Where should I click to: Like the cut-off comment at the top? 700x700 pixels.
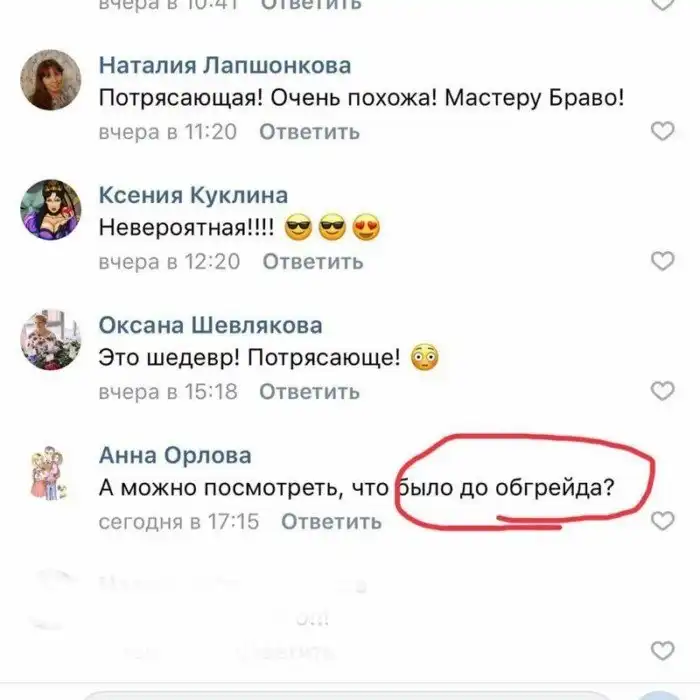click(x=662, y=4)
